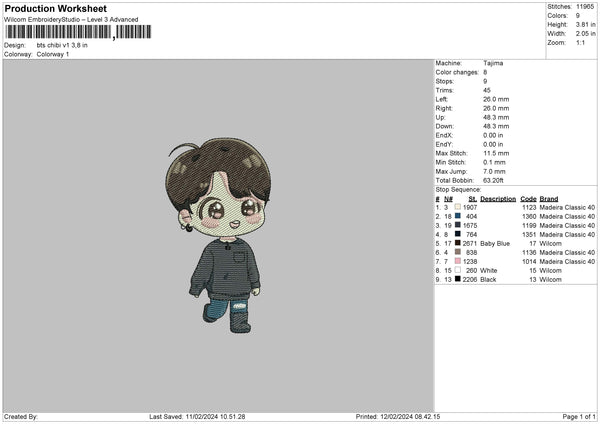Pick the swatch beside stitch count 764
The width and height of the screenshot is (600, 424).
point(457,234)
